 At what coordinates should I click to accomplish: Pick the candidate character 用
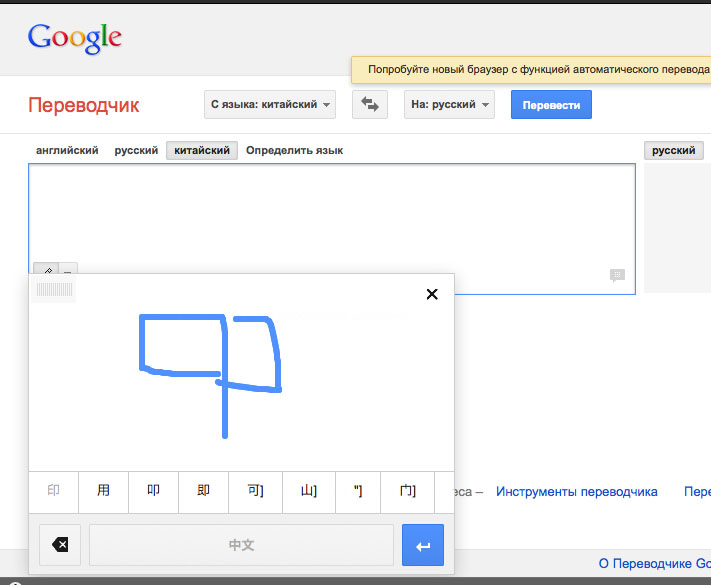coord(103,491)
